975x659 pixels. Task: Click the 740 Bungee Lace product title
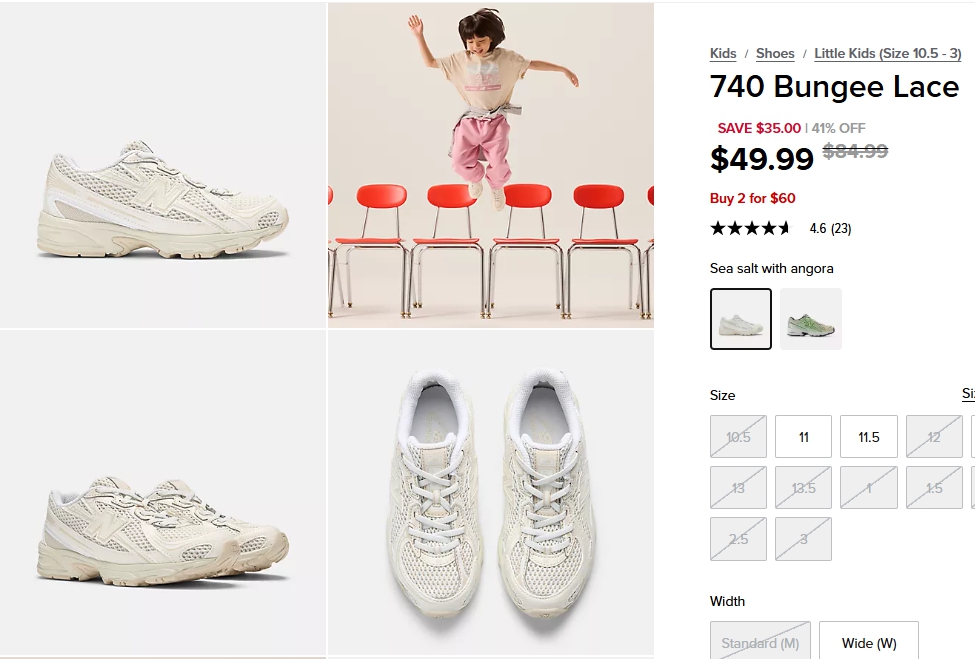[834, 88]
